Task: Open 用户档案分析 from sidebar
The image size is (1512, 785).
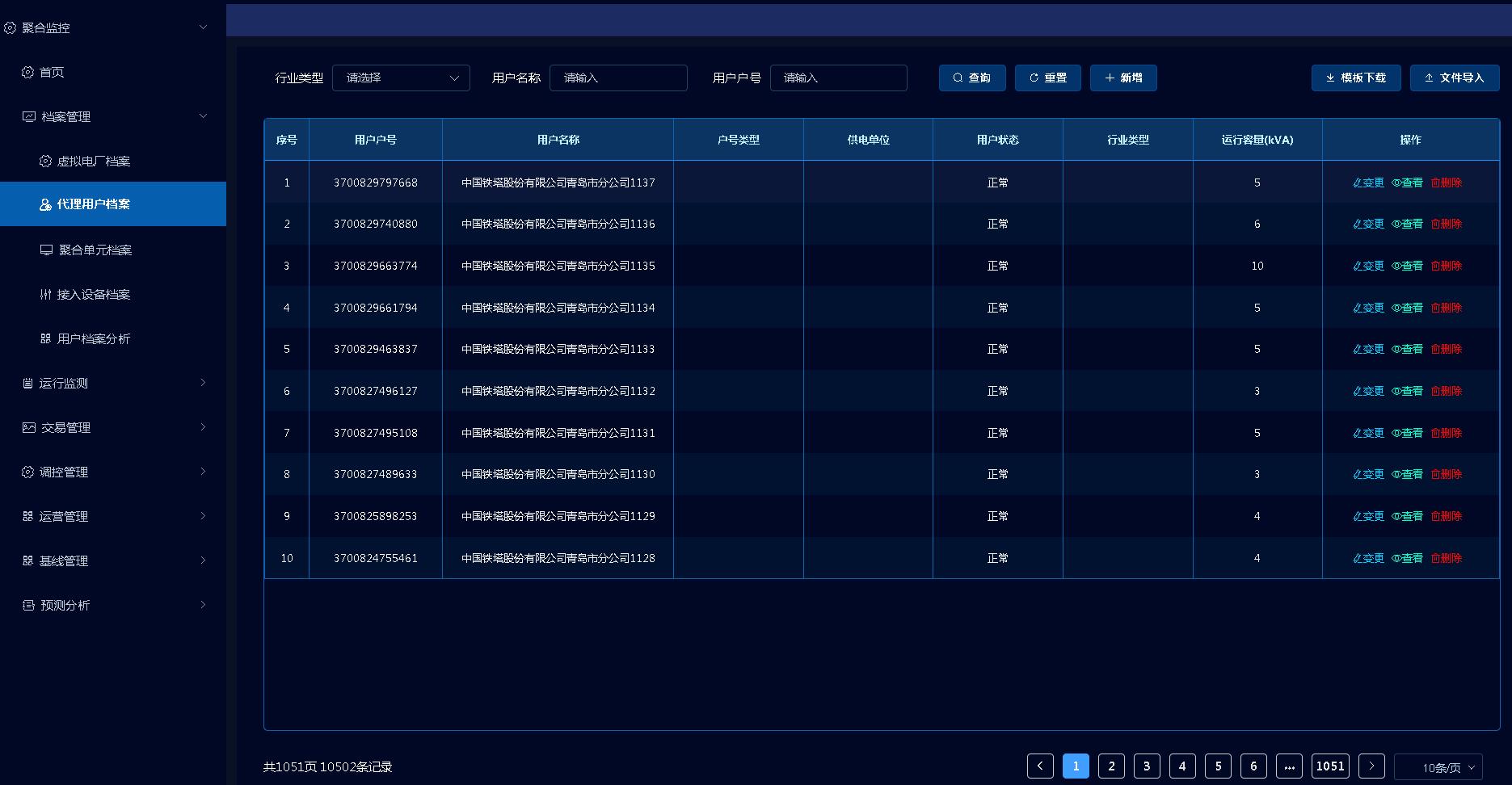Action: tap(93, 338)
